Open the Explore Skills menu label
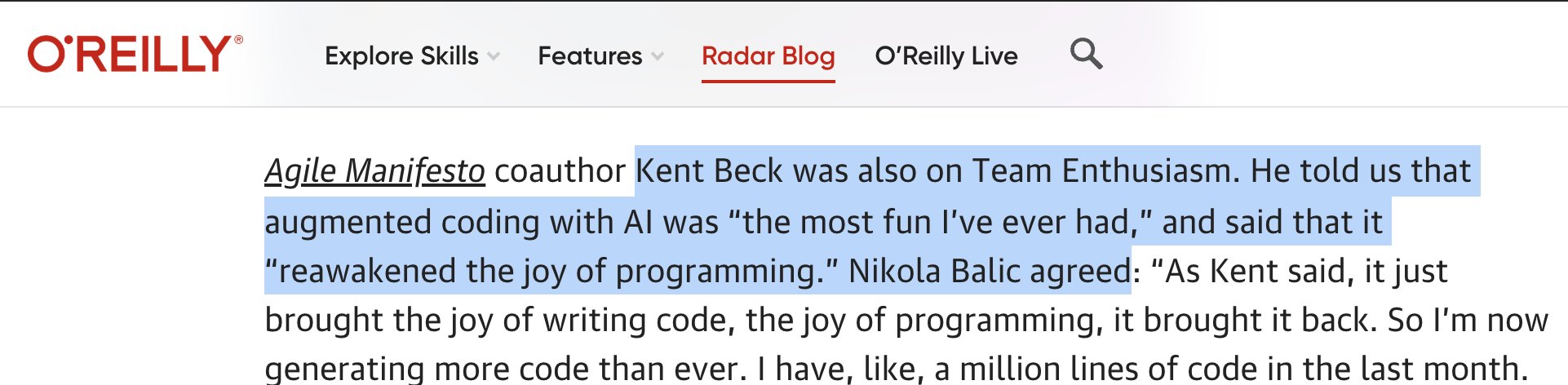The width and height of the screenshot is (1568, 385). 401,55
